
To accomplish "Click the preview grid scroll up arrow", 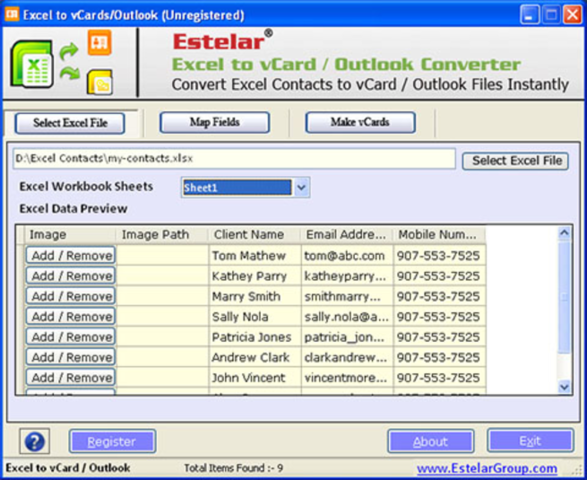I will pos(564,233).
